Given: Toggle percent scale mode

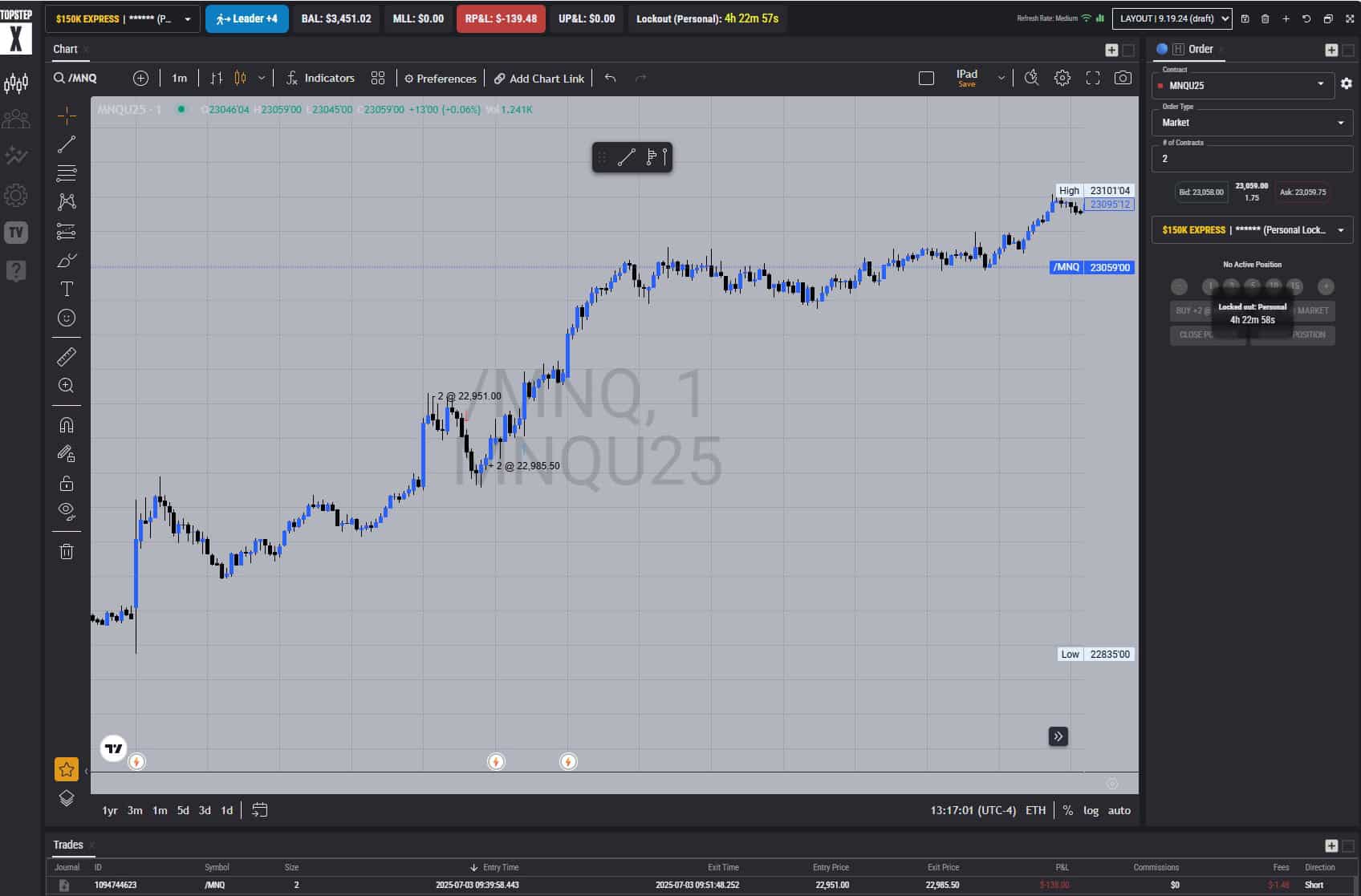Looking at the screenshot, I should tap(1067, 810).
